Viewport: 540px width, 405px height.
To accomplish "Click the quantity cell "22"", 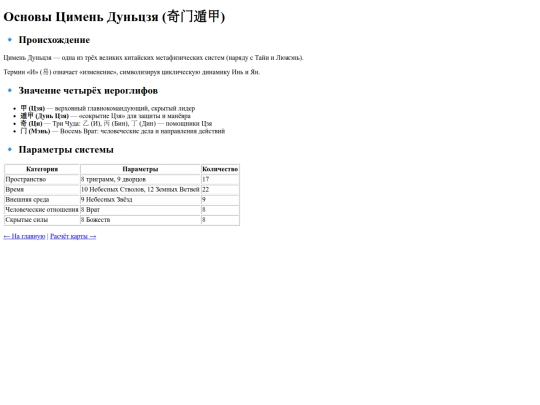I will 220,189.
